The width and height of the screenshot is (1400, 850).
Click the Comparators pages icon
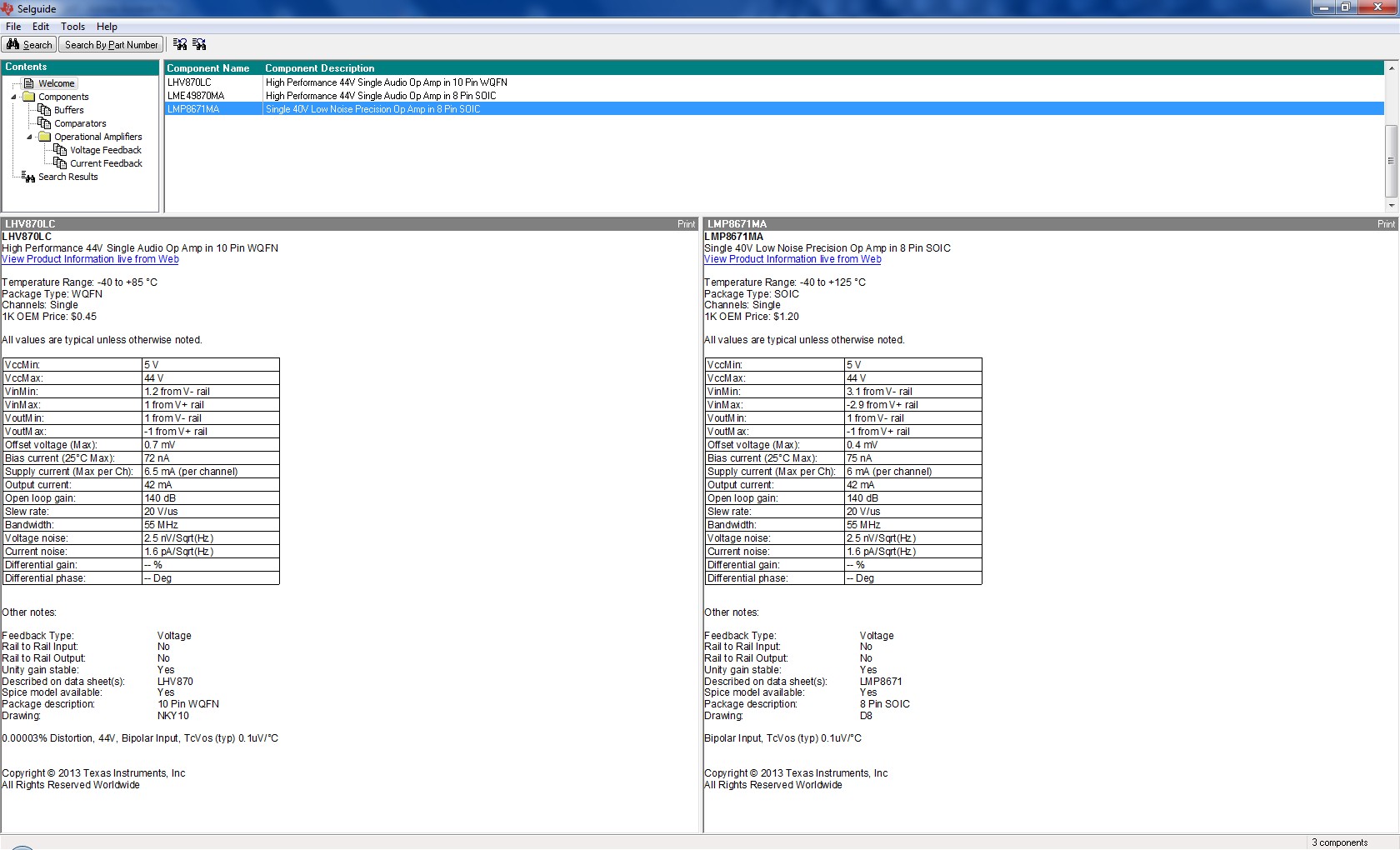tap(45, 123)
